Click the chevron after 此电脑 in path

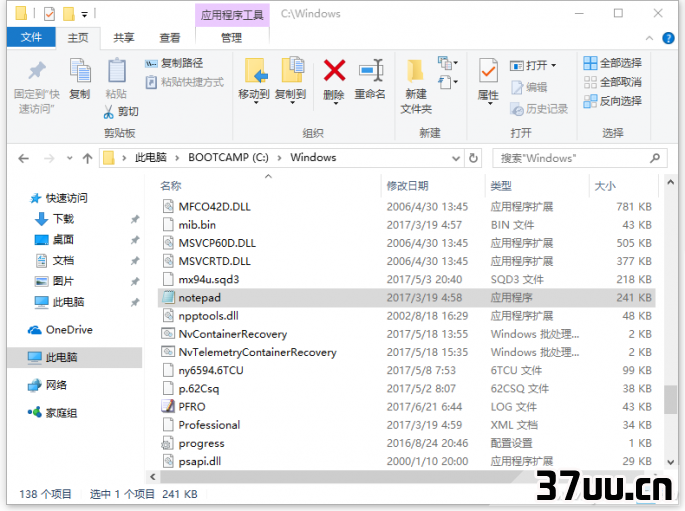(177, 158)
